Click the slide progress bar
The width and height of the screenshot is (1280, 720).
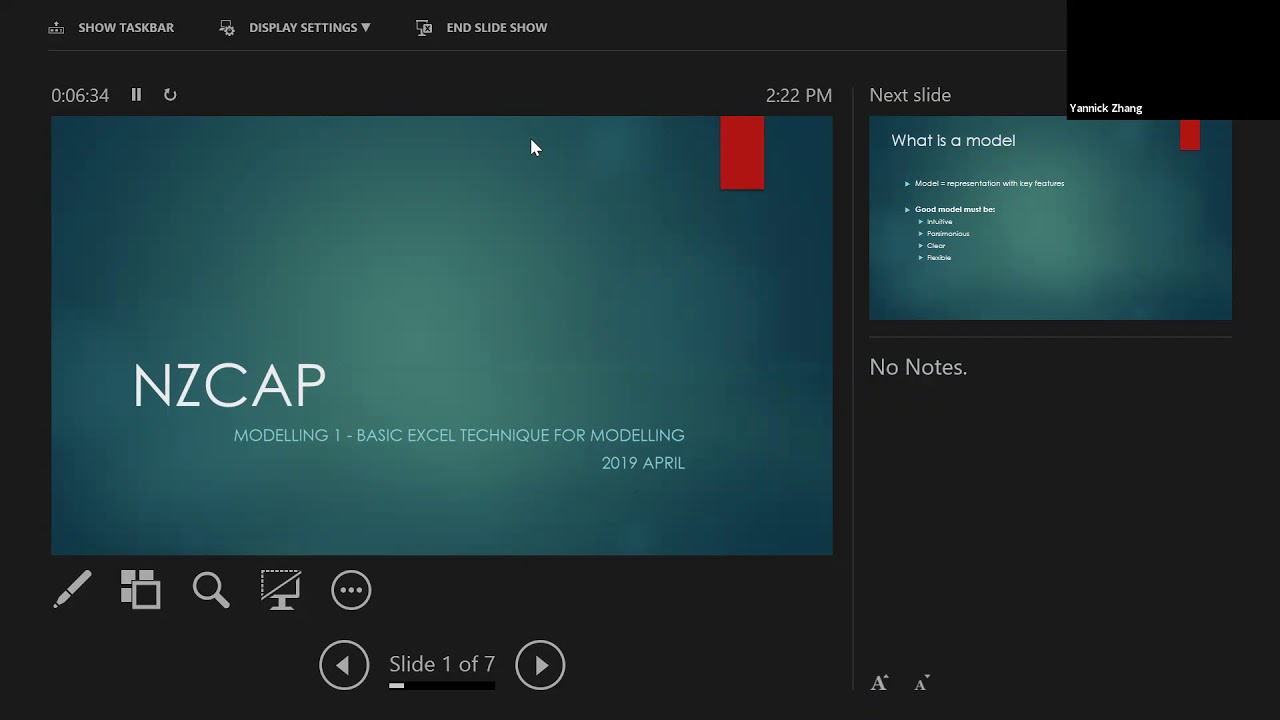[442, 686]
